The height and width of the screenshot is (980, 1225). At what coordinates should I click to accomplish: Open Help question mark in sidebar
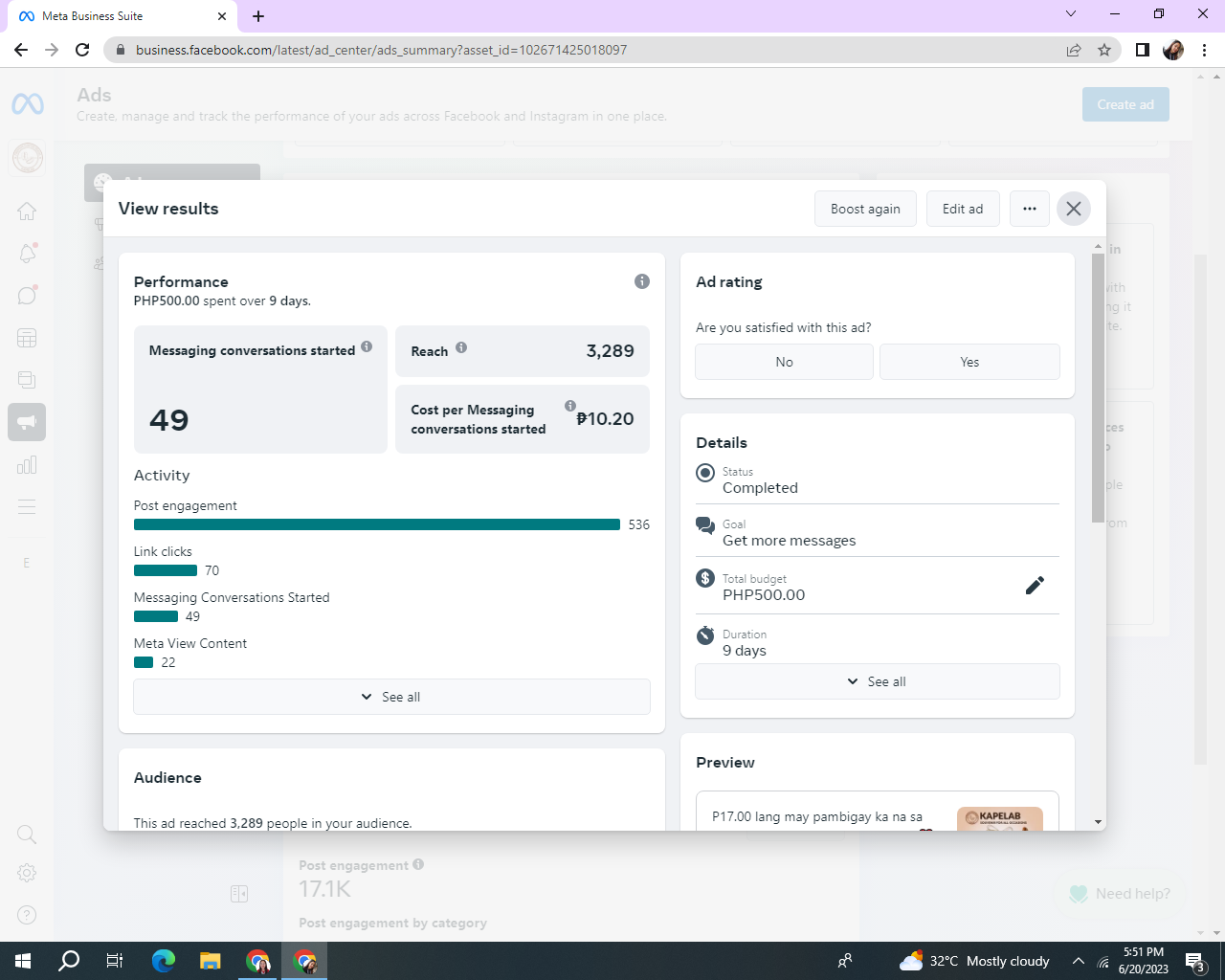click(27, 915)
